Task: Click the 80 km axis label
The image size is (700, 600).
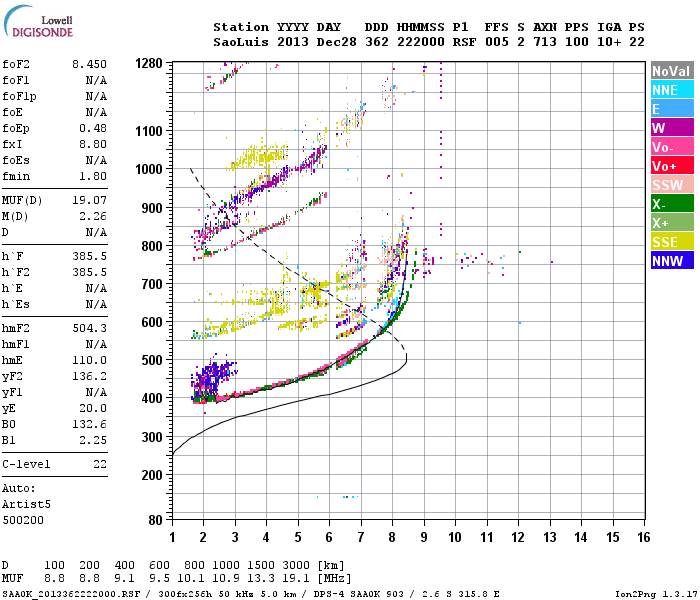Action: click(x=156, y=520)
